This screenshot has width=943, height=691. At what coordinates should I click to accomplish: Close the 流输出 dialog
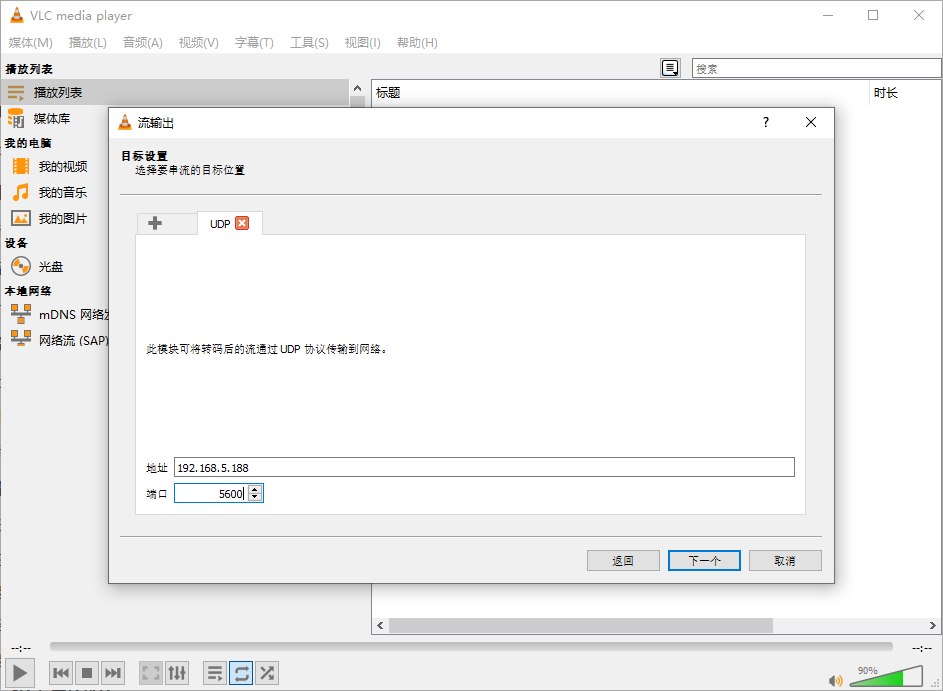811,122
